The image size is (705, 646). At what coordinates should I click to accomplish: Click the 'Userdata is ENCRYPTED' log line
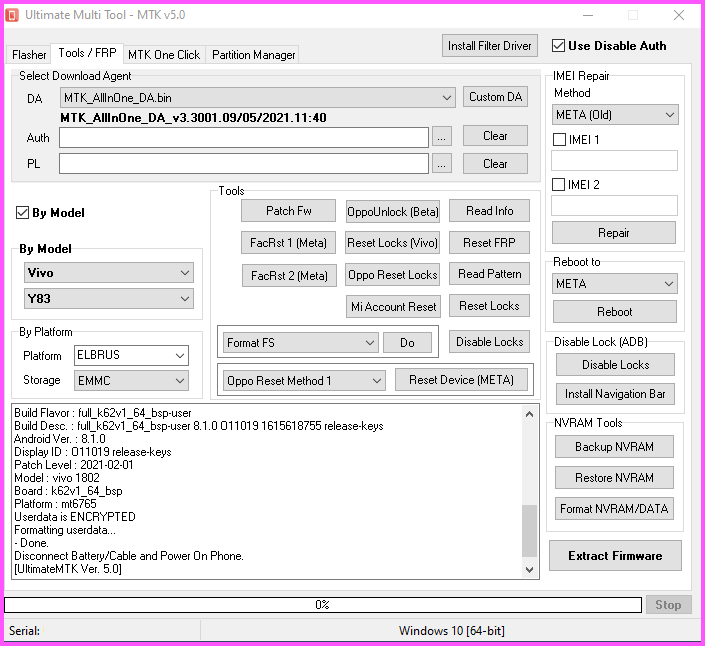click(75, 517)
